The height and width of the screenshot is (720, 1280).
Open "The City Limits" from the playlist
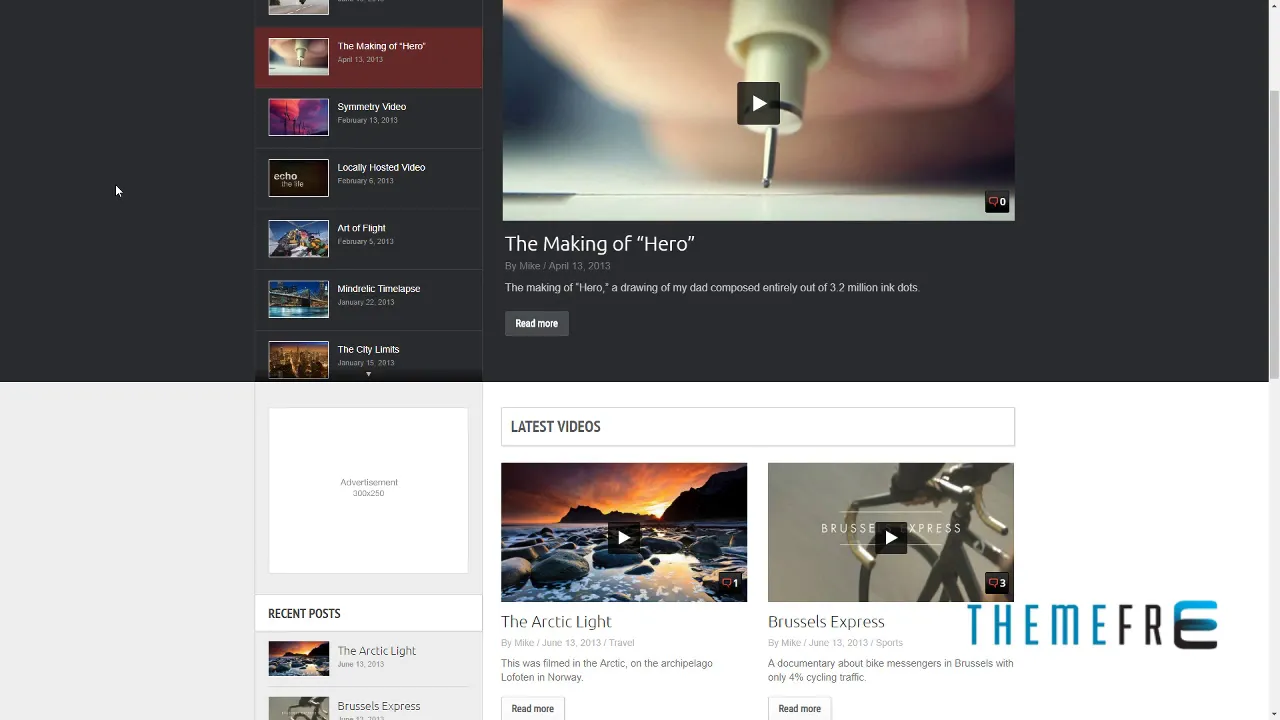coord(368,355)
